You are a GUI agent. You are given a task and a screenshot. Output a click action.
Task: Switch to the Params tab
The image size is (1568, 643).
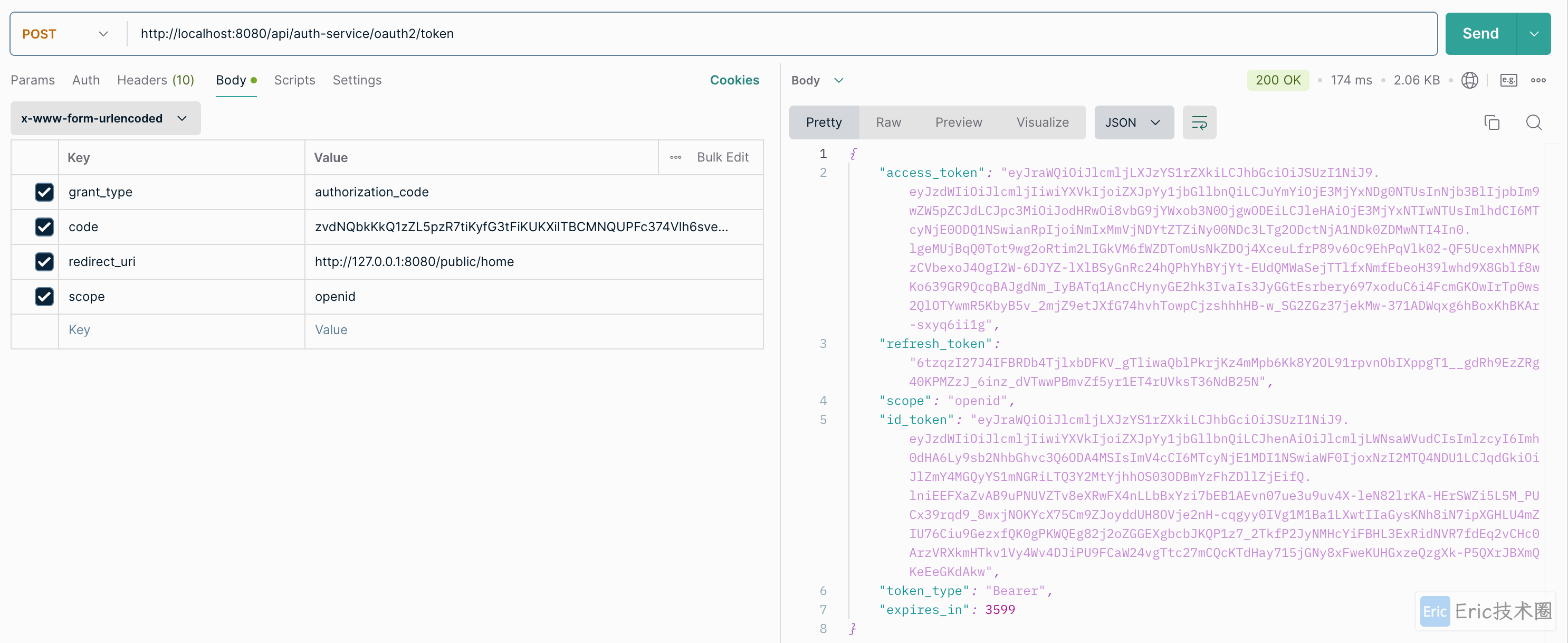click(33, 80)
